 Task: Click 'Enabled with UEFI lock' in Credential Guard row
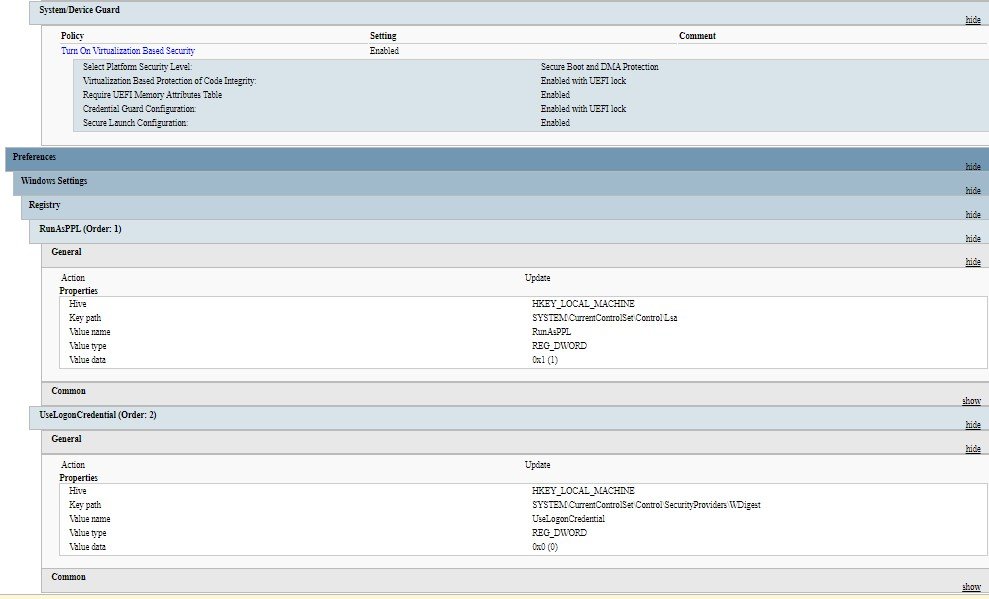(583, 108)
